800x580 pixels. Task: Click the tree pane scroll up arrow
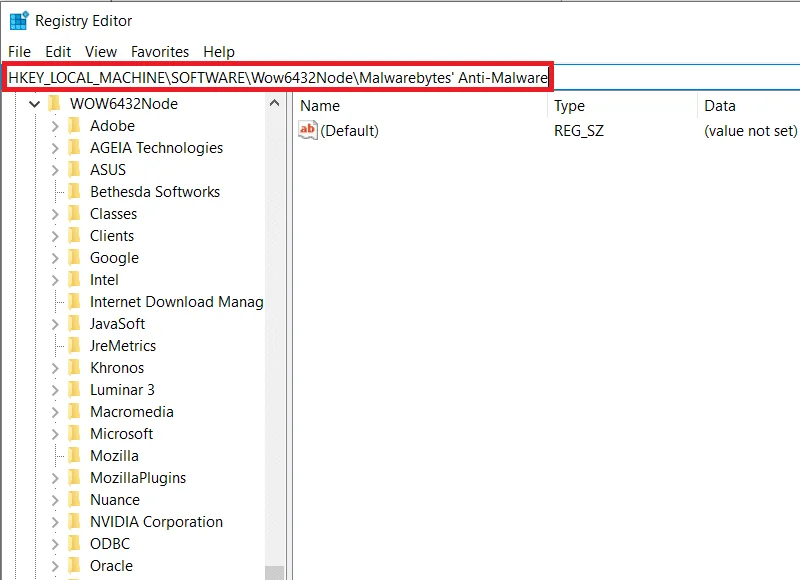coord(274,104)
